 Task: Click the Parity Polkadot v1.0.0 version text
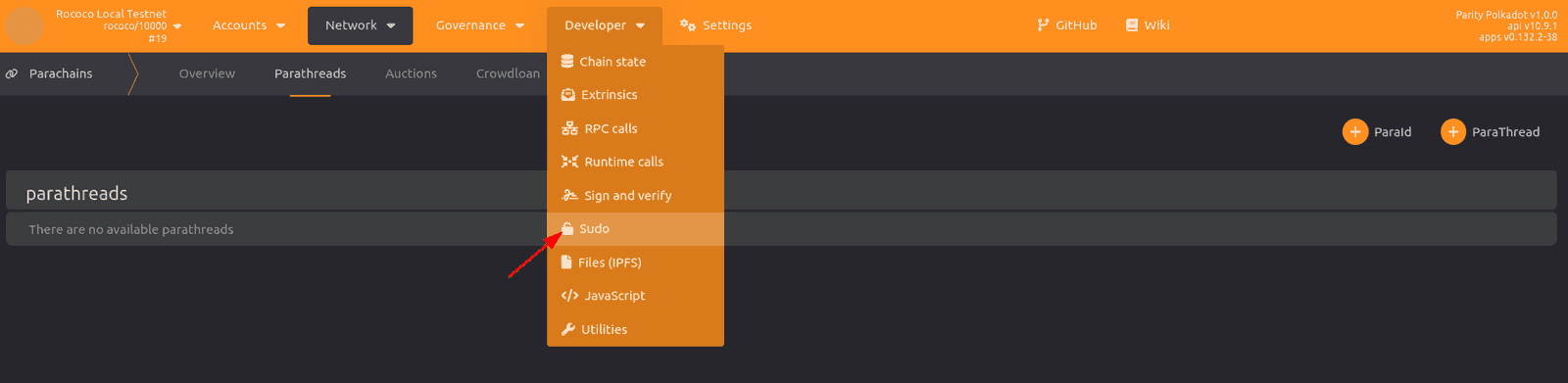coord(1506,15)
